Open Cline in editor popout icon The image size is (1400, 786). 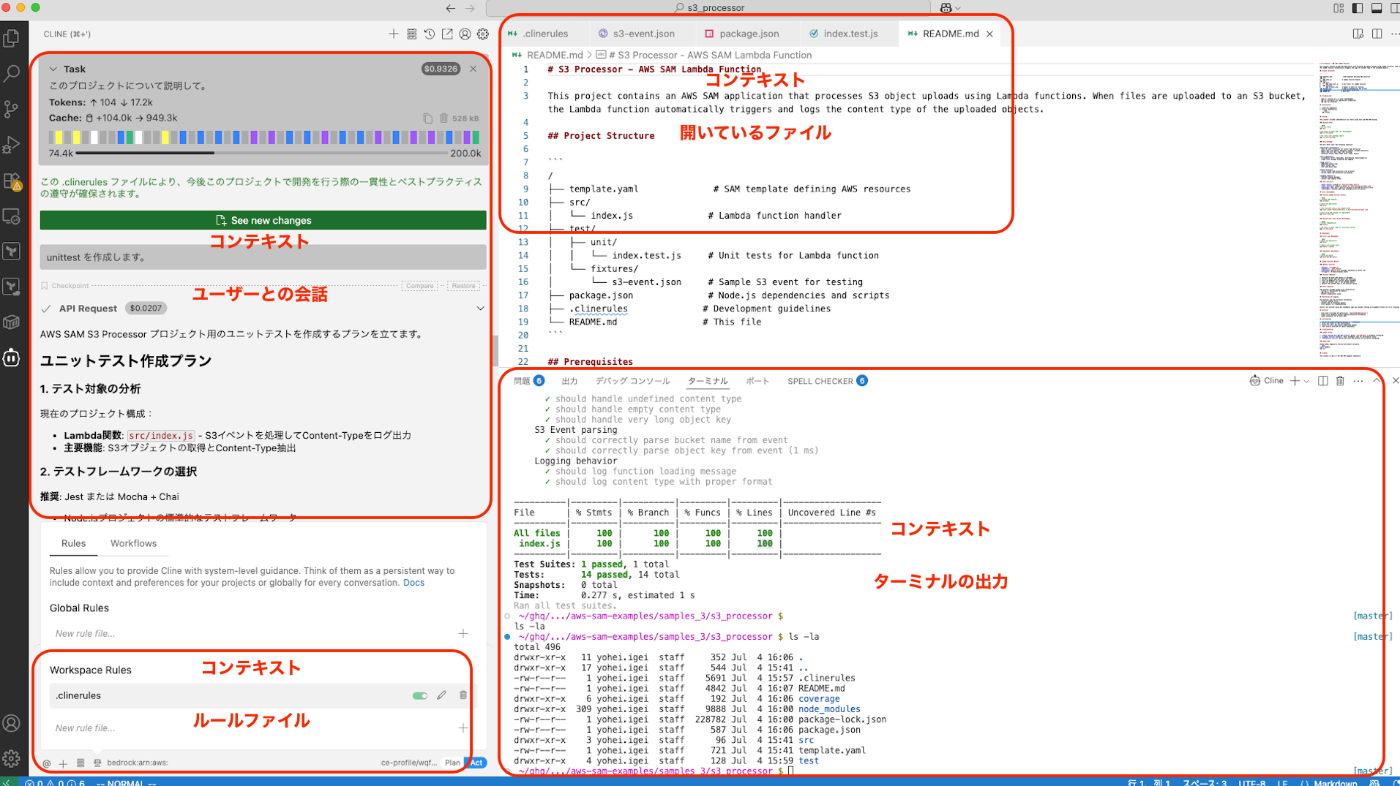click(447, 34)
